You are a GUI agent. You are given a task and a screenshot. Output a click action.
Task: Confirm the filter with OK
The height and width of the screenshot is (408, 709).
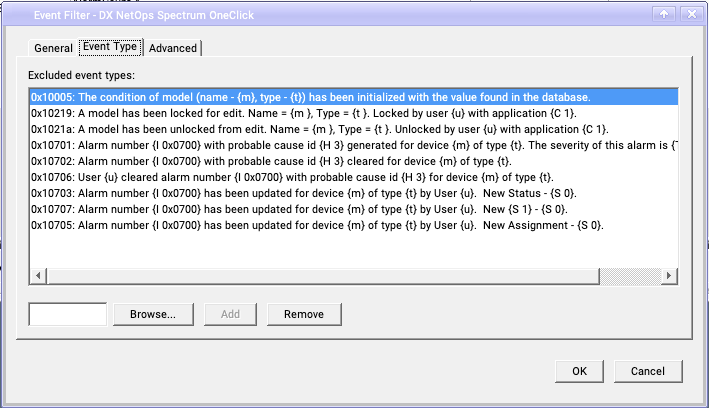(x=579, y=371)
